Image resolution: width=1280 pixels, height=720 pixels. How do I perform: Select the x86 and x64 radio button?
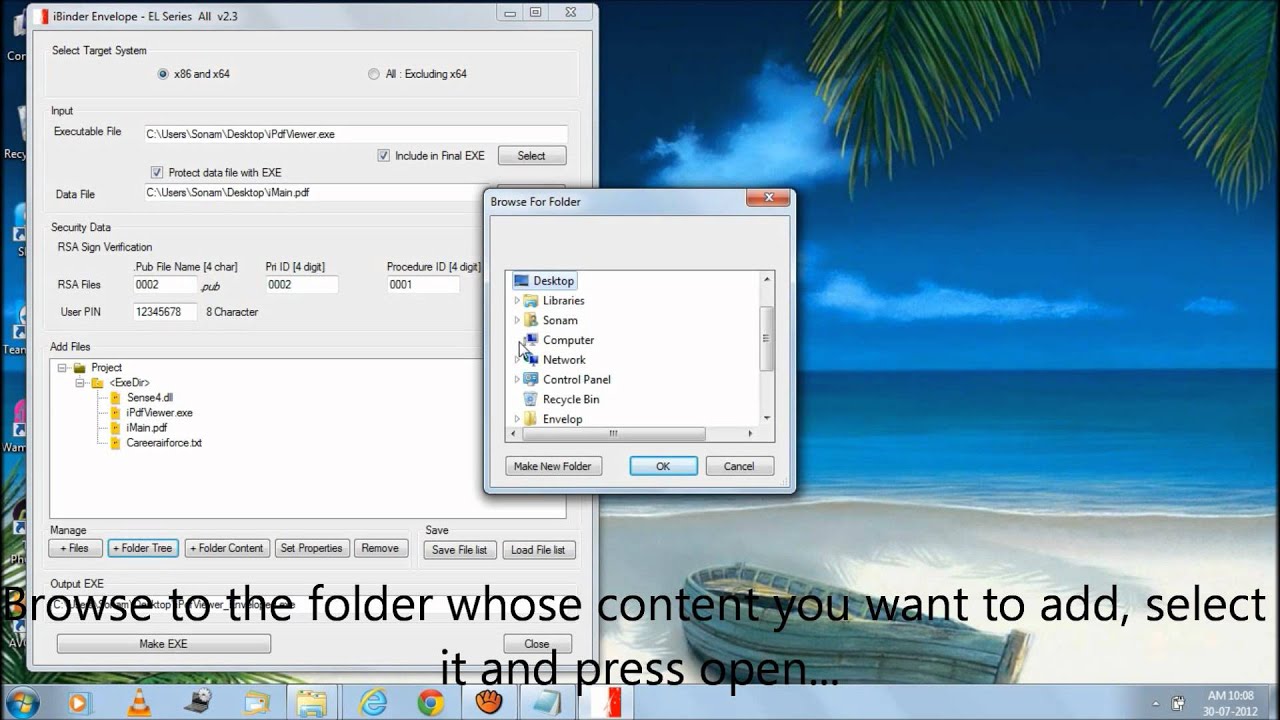coord(163,74)
